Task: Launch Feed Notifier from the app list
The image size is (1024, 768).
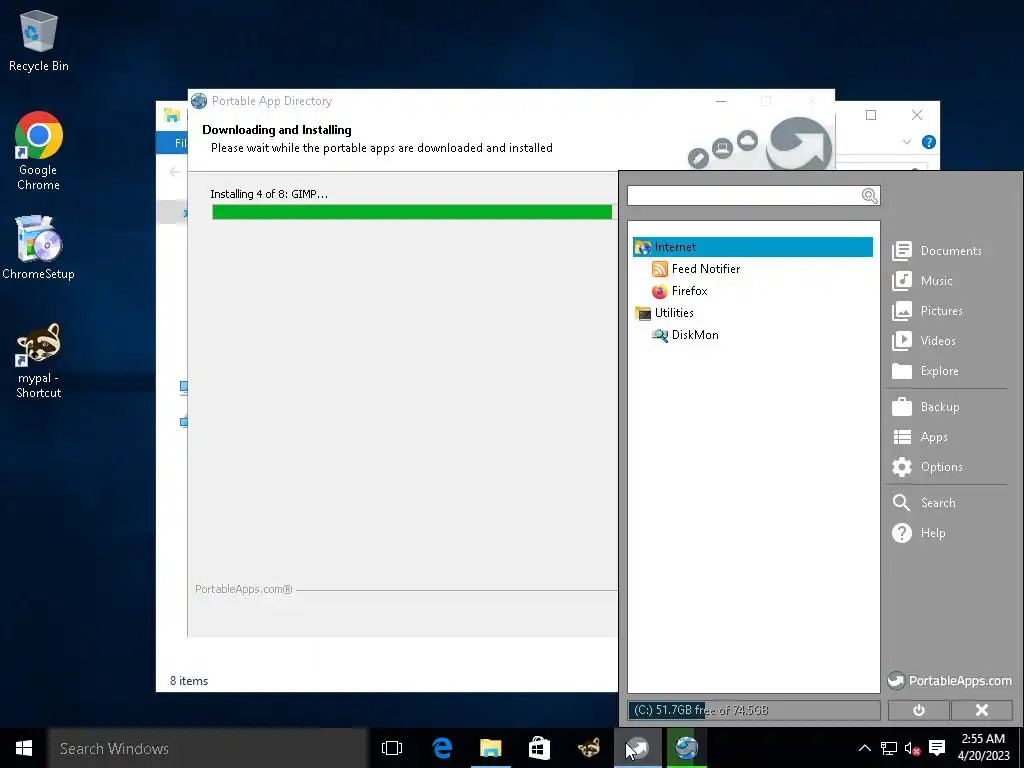Action: (696, 269)
